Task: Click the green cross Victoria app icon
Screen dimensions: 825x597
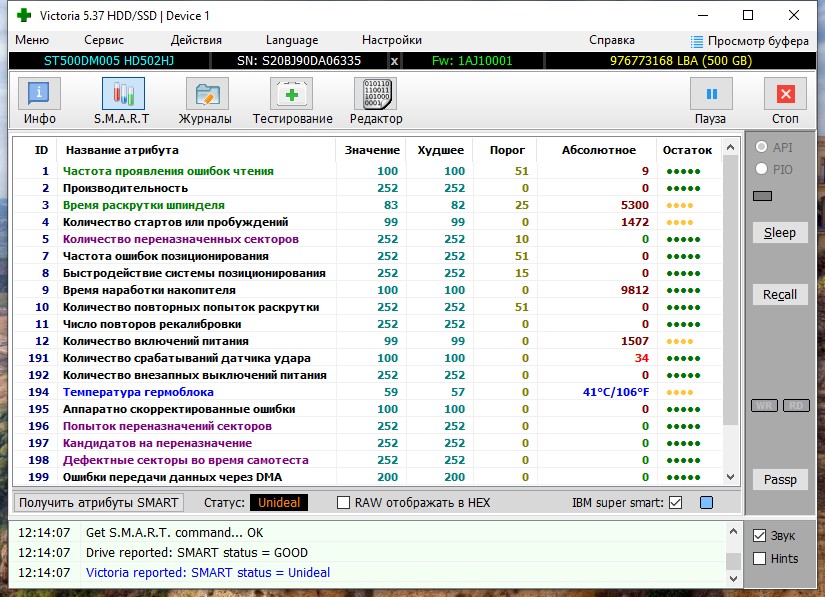Action: (24, 15)
